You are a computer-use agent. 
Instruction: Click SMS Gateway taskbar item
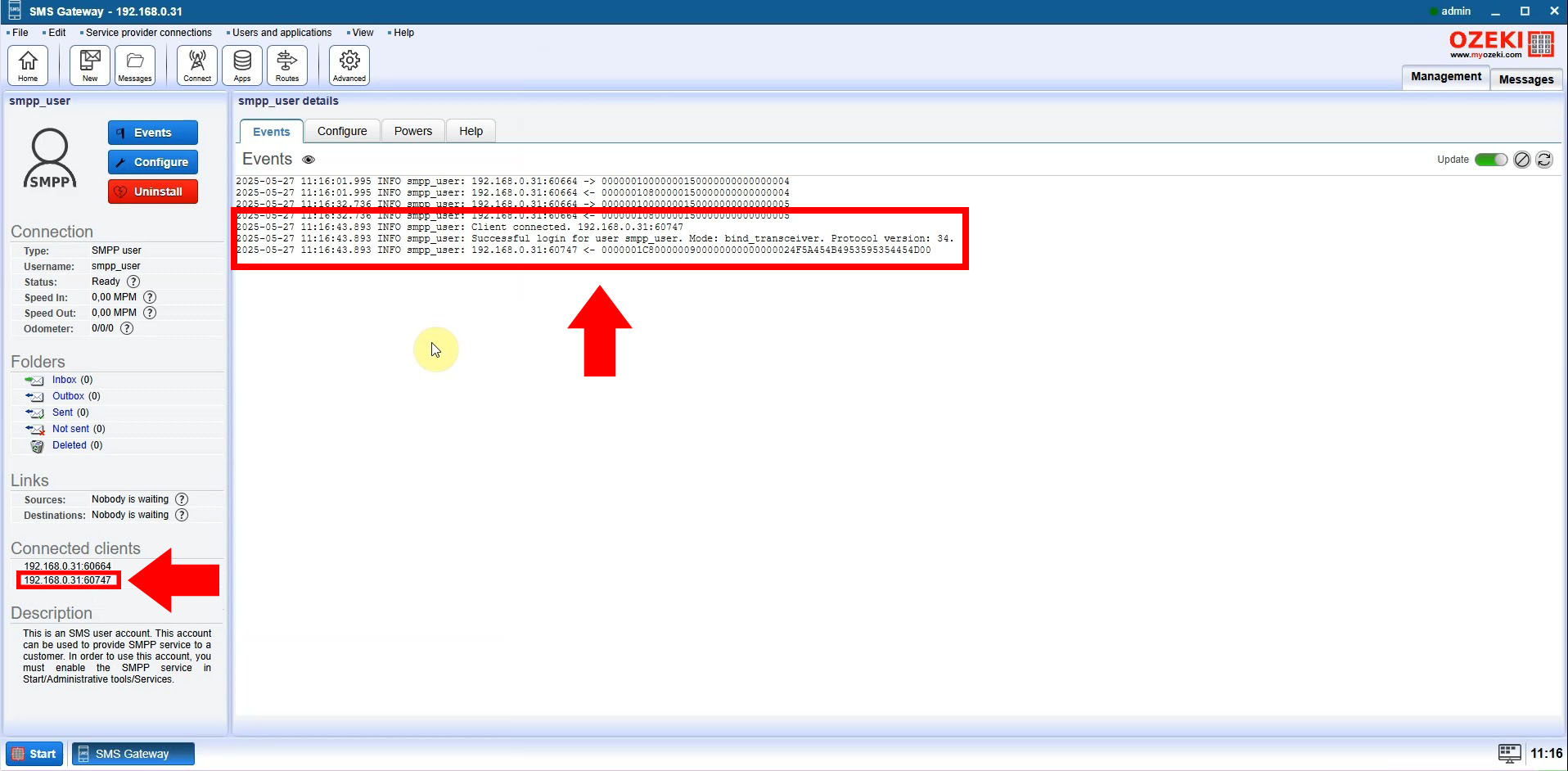133,754
